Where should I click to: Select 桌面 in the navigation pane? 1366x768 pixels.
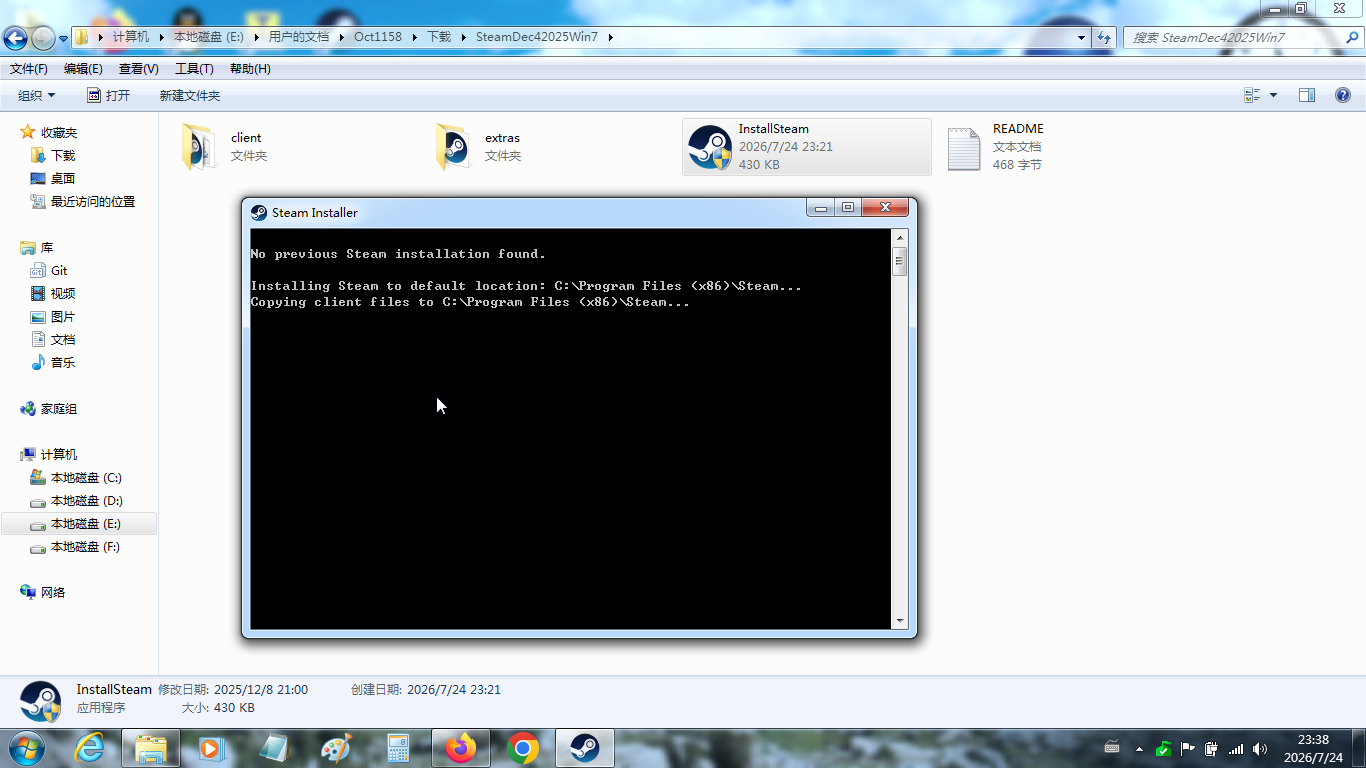pyautogui.click(x=62, y=179)
